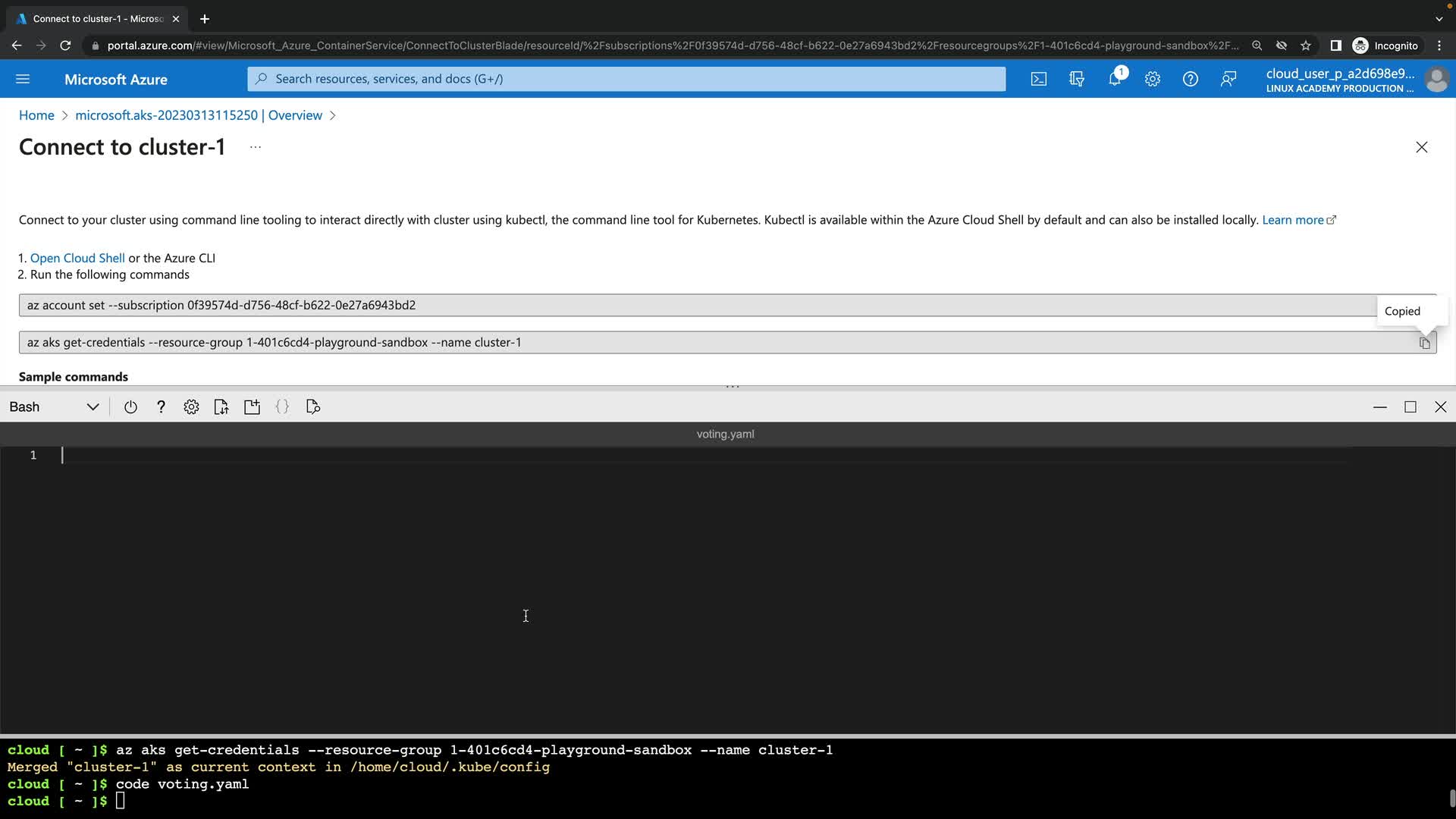The image size is (1456, 819).
Task: Open Cloud Shell help question mark
Action: [x=161, y=407]
